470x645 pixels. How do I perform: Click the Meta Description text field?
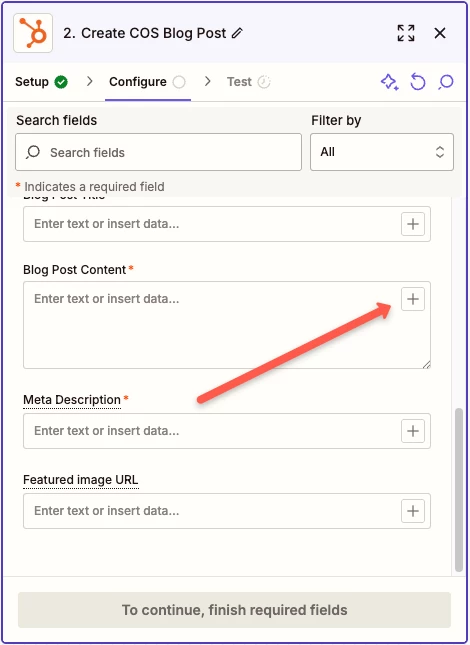pyautogui.click(x=210, y=431)
